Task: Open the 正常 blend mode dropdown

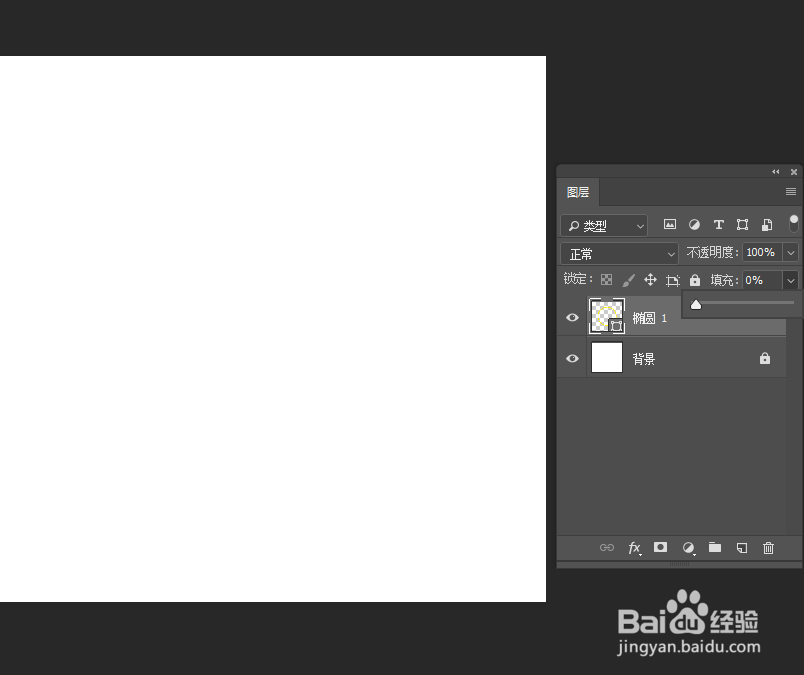Action: coord(619,253)
